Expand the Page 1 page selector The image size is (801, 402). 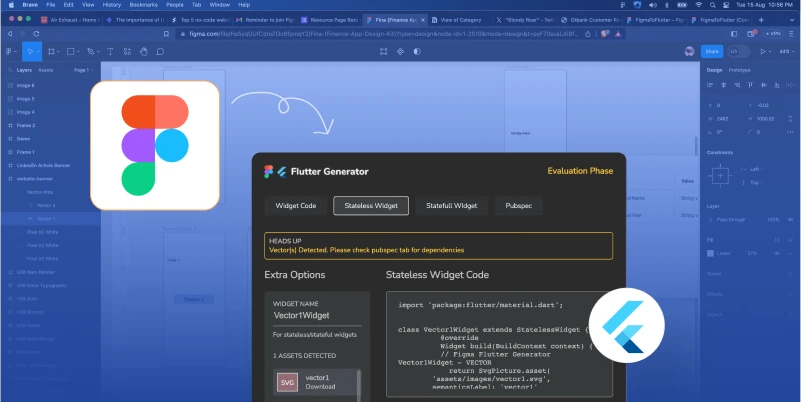click(x=83, y=70)
